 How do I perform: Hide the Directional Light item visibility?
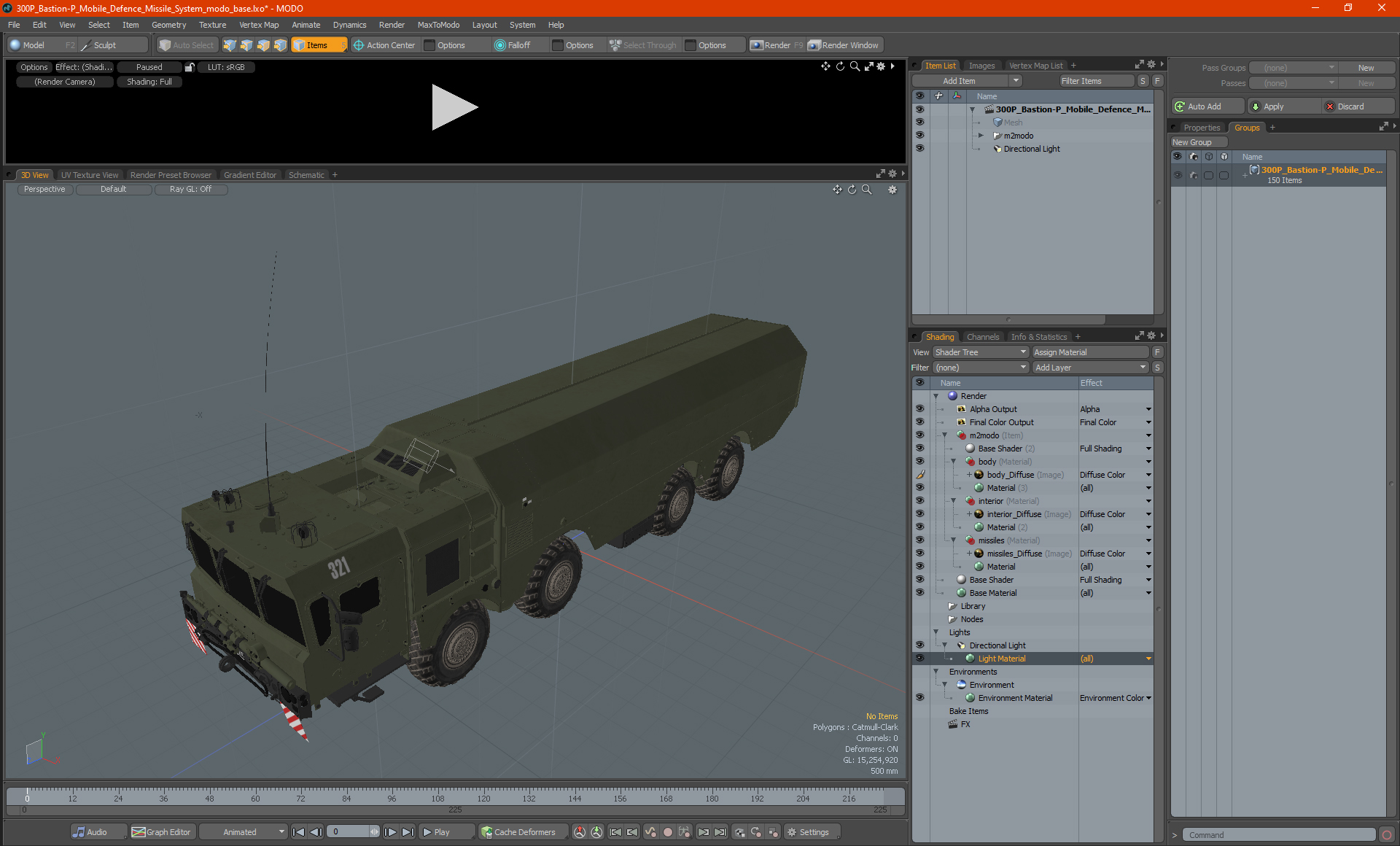click(x=919, y=149)
